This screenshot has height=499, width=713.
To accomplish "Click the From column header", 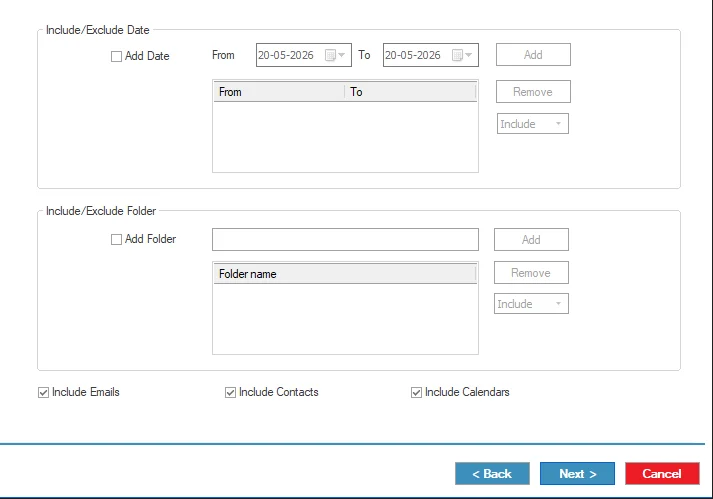I will 279,92.
